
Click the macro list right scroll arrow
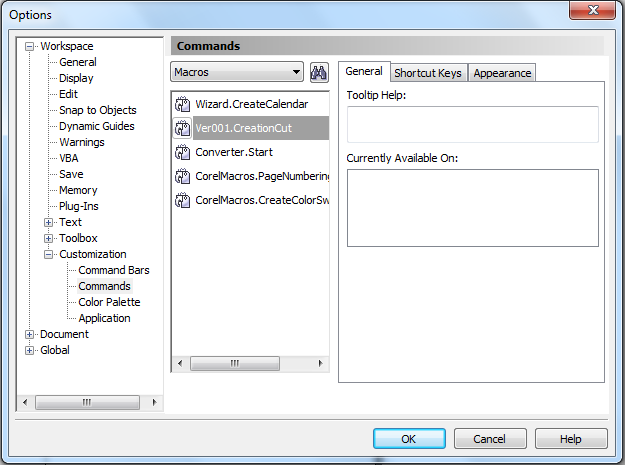coord(321,363)
